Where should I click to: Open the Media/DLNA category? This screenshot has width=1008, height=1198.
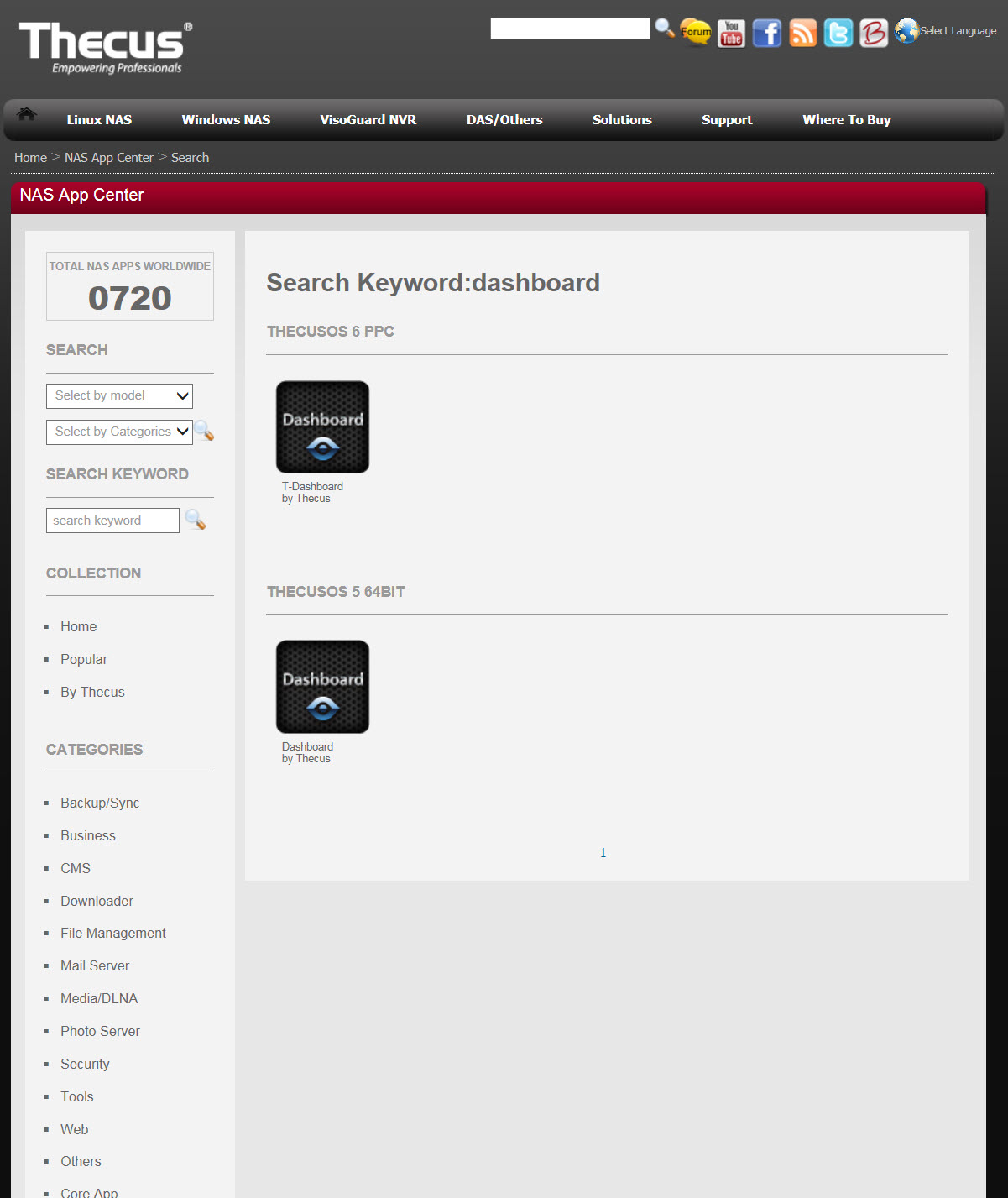coord(99,998)
